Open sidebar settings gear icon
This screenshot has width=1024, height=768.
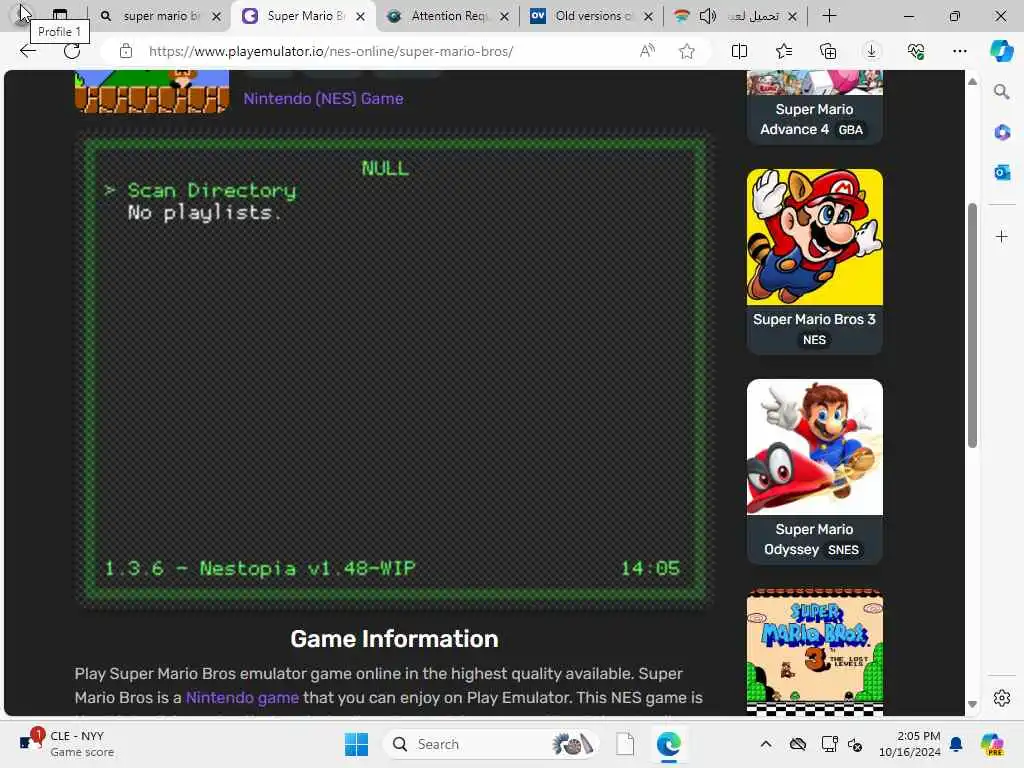pos(1002,698)
